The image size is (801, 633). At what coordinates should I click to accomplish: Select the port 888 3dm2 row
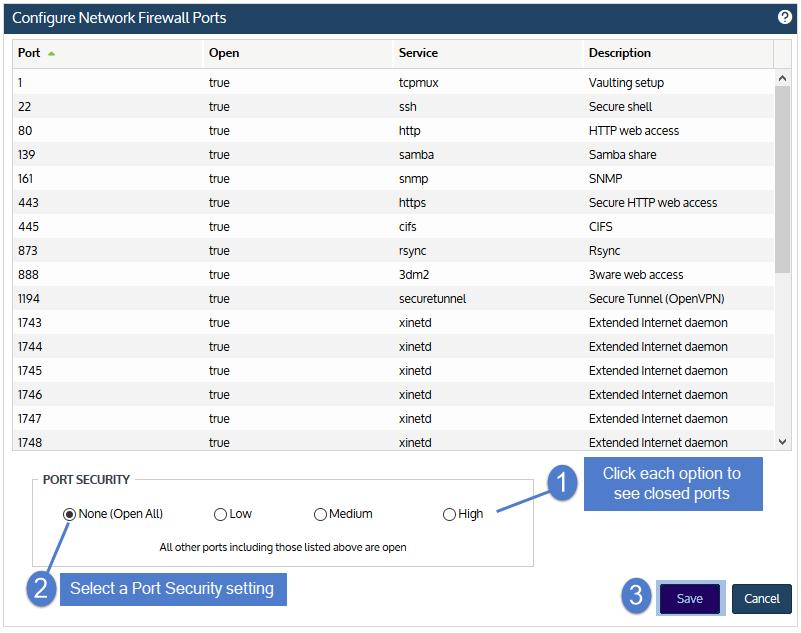point(393,274)
